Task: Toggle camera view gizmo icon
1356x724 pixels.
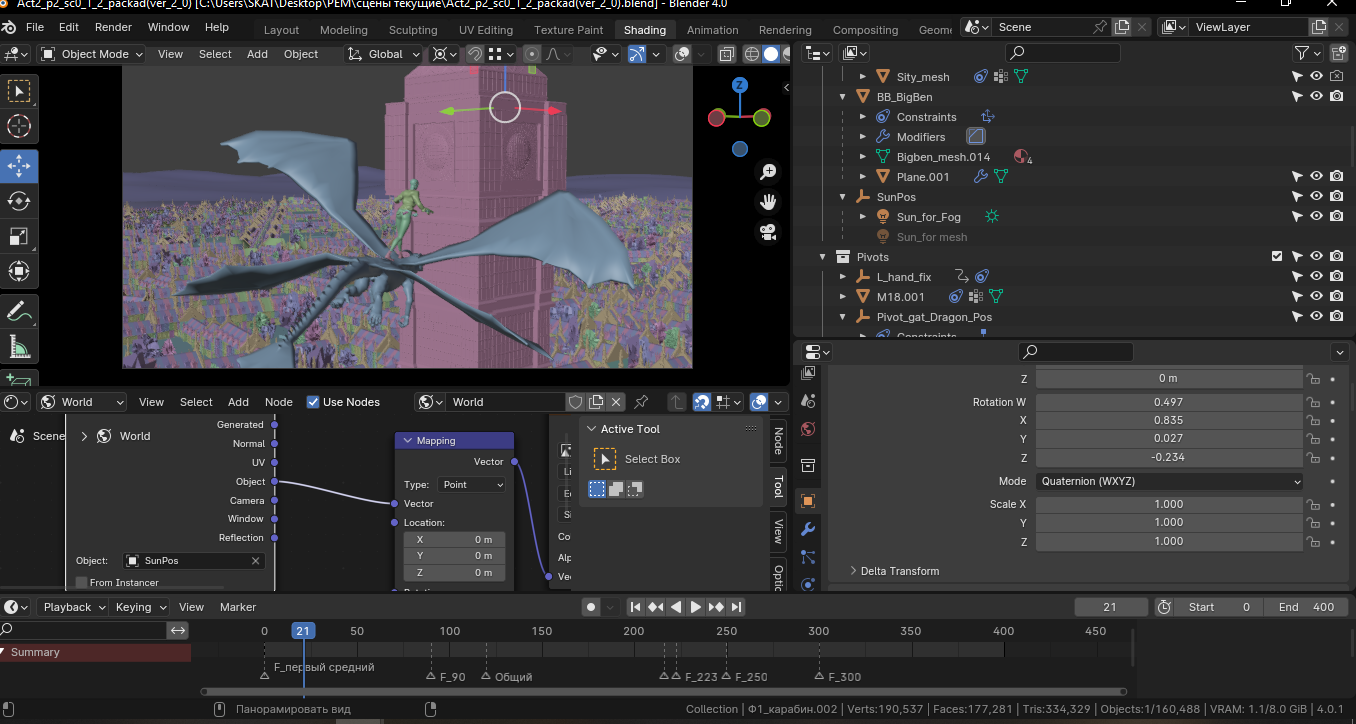Action: click(768, 232)
